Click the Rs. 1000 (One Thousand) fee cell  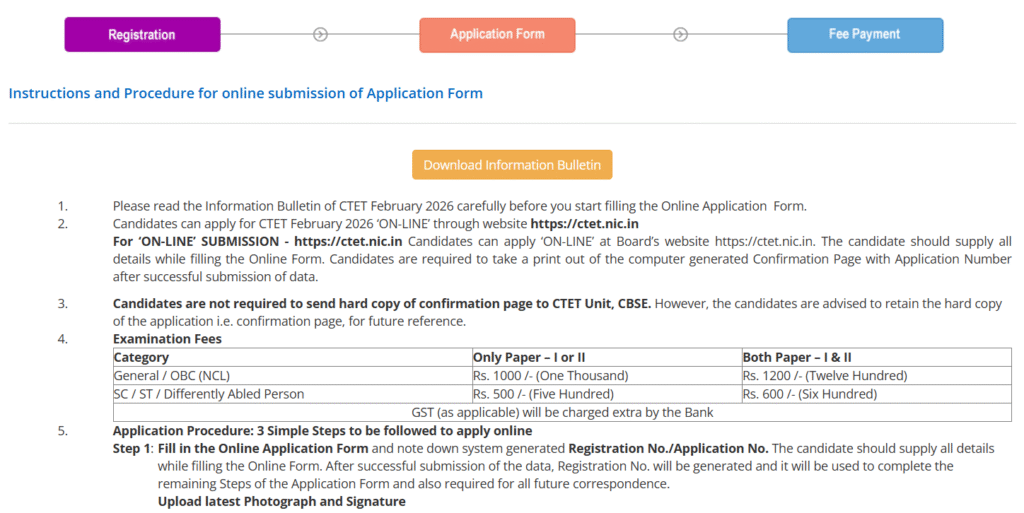(x=550, y=375)
